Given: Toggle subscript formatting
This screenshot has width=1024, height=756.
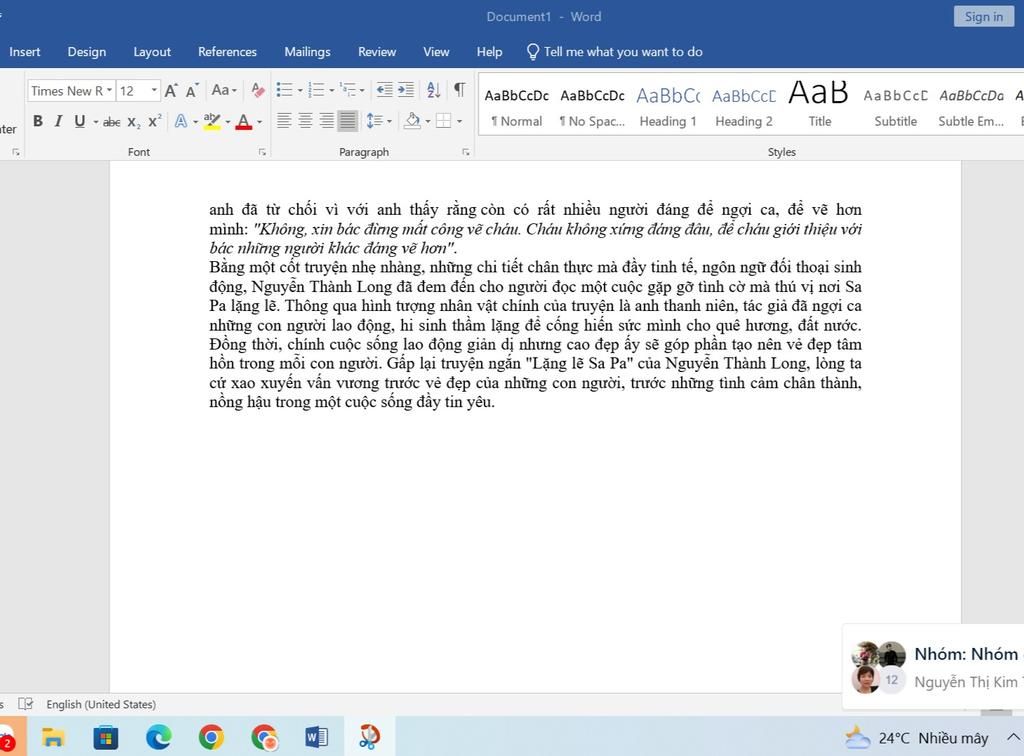Looking at the screenshot, I should pyautogui.click(x=133, y=121).
